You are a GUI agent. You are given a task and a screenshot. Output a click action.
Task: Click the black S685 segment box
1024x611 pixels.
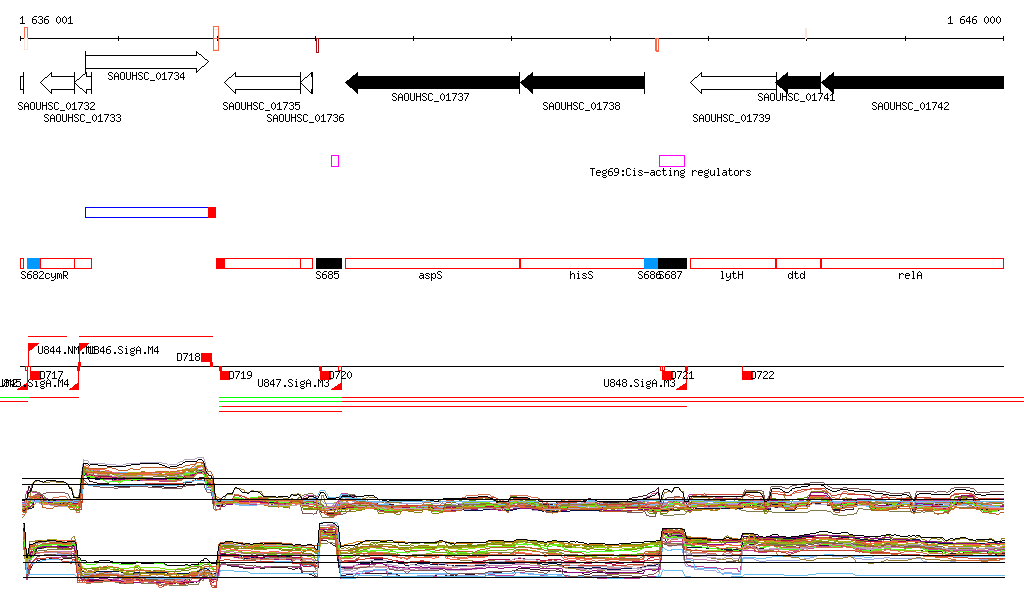(x=328, y=264)
